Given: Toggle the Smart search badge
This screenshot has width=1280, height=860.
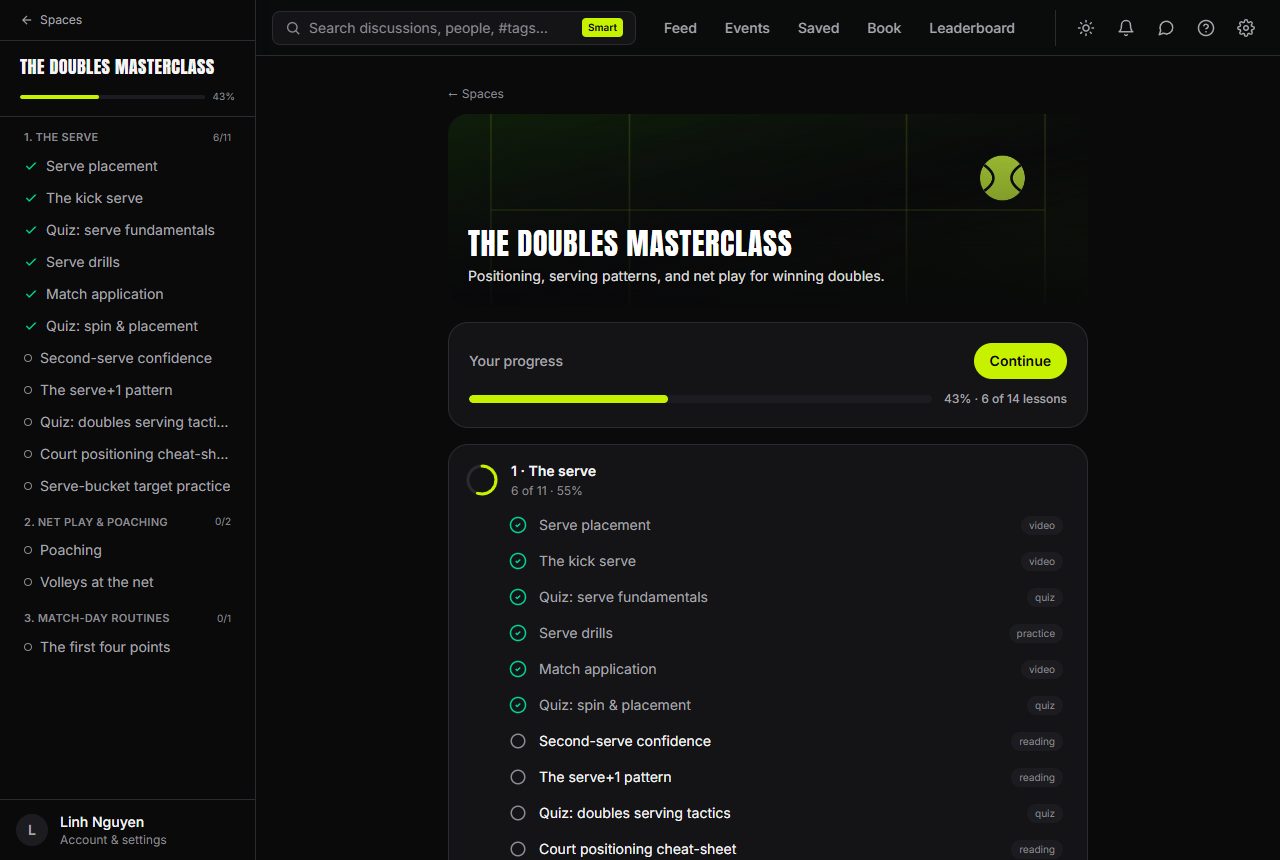Looking at the screenshot, I should (602, 28).
